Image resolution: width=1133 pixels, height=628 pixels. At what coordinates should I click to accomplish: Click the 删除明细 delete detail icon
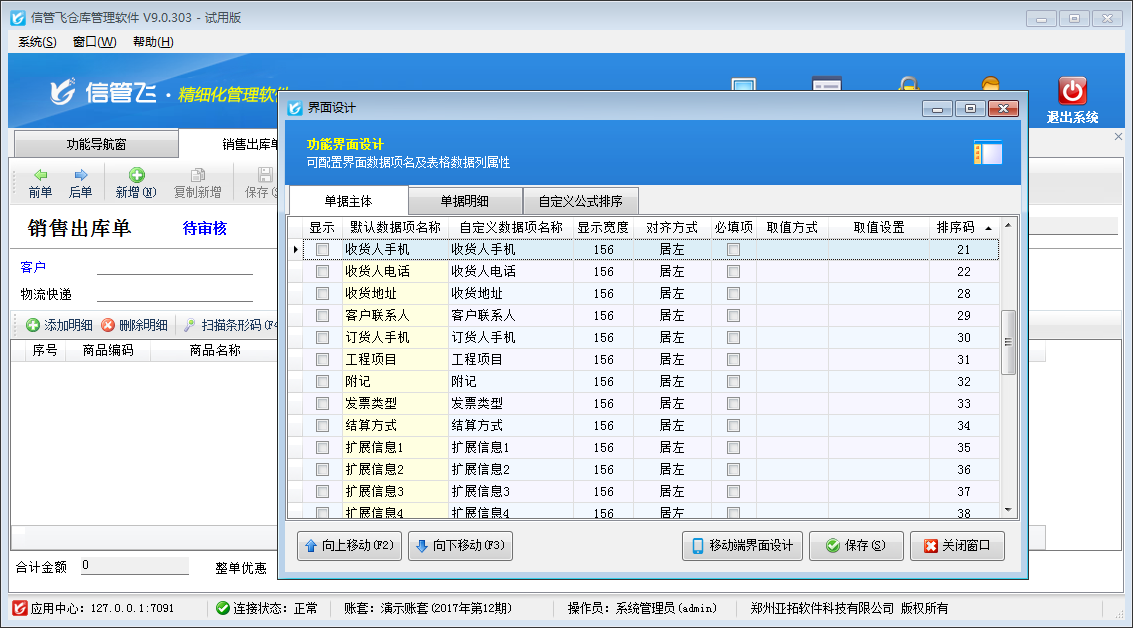coord(108,325)
